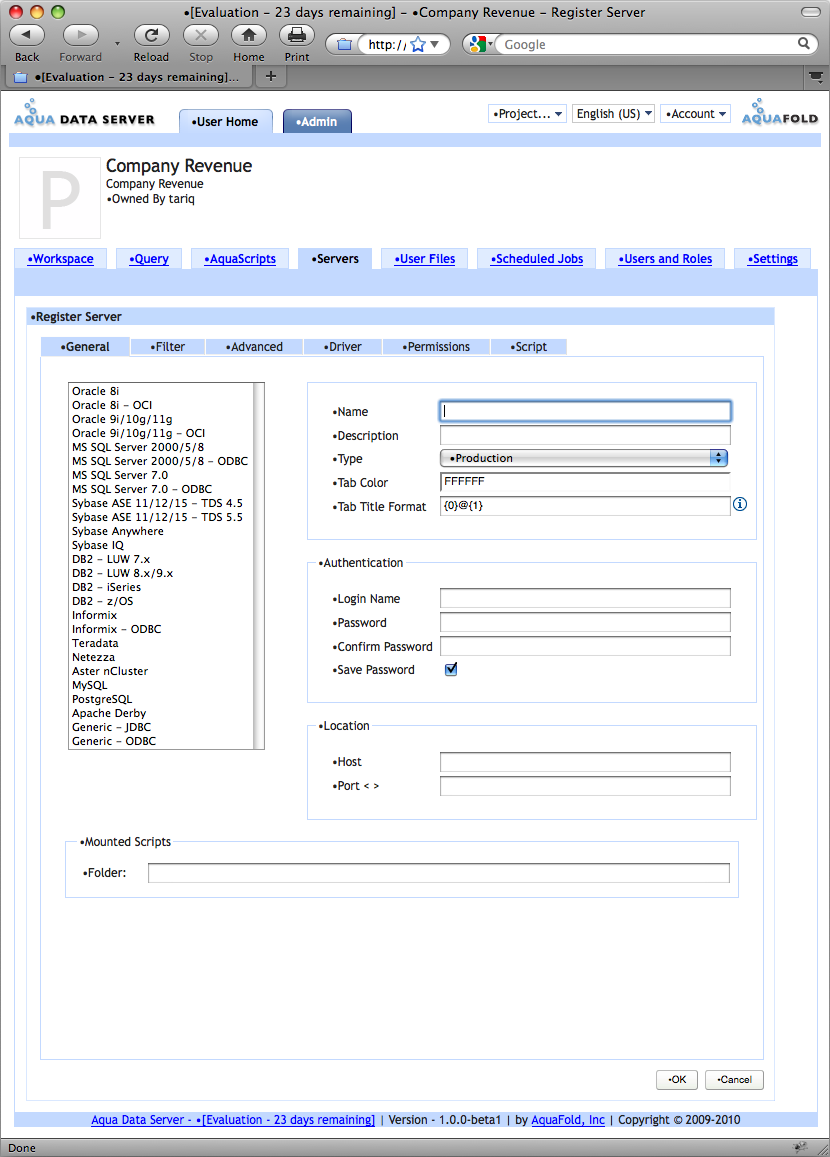Viewport: 830px width, 1157px height.
Task: Click the AquaFold logo at top right
Action: [x=780, y=113]
